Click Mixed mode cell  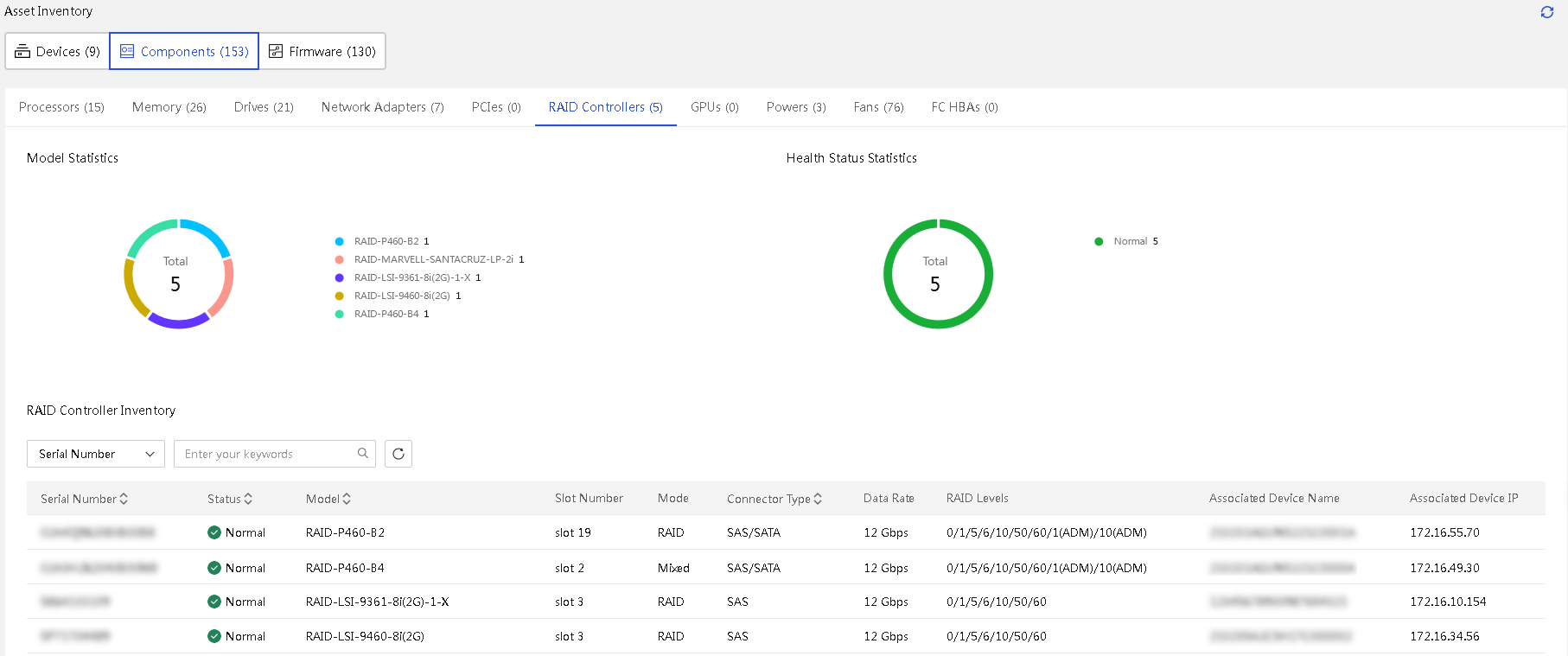point(673,568)
